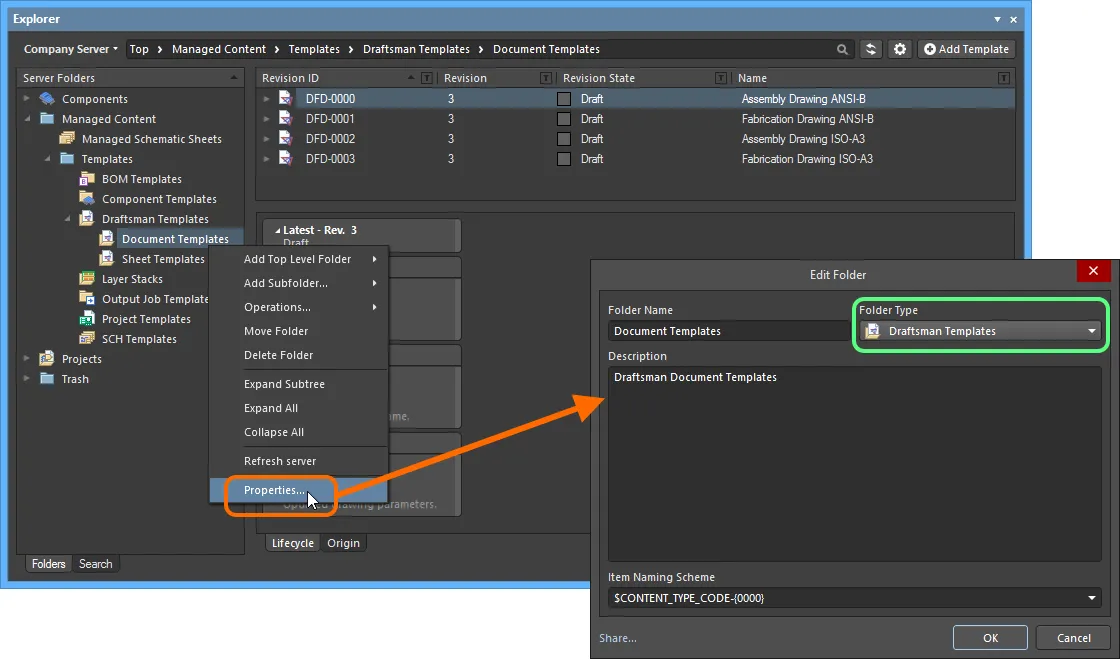Click the BOM Templates folder icon
1120x659 pixels.
(x=86, y=178)
